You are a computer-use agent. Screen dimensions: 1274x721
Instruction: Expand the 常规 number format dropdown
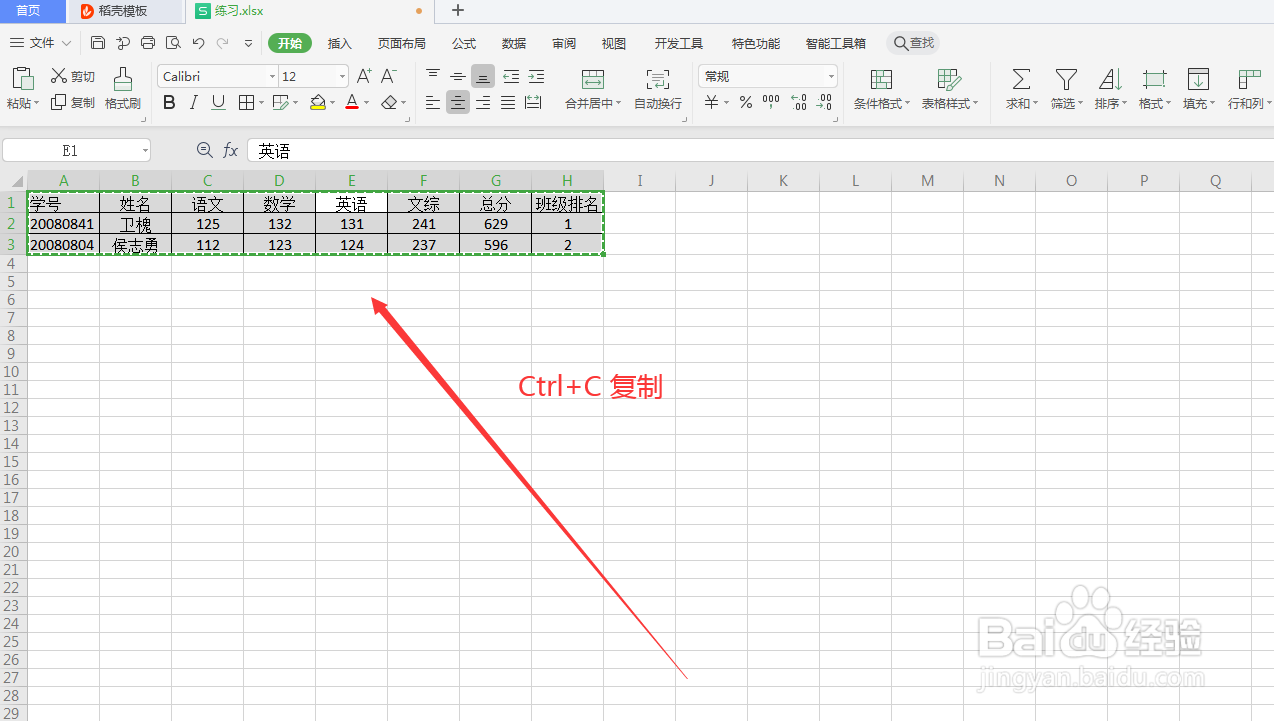pos(830,76)
